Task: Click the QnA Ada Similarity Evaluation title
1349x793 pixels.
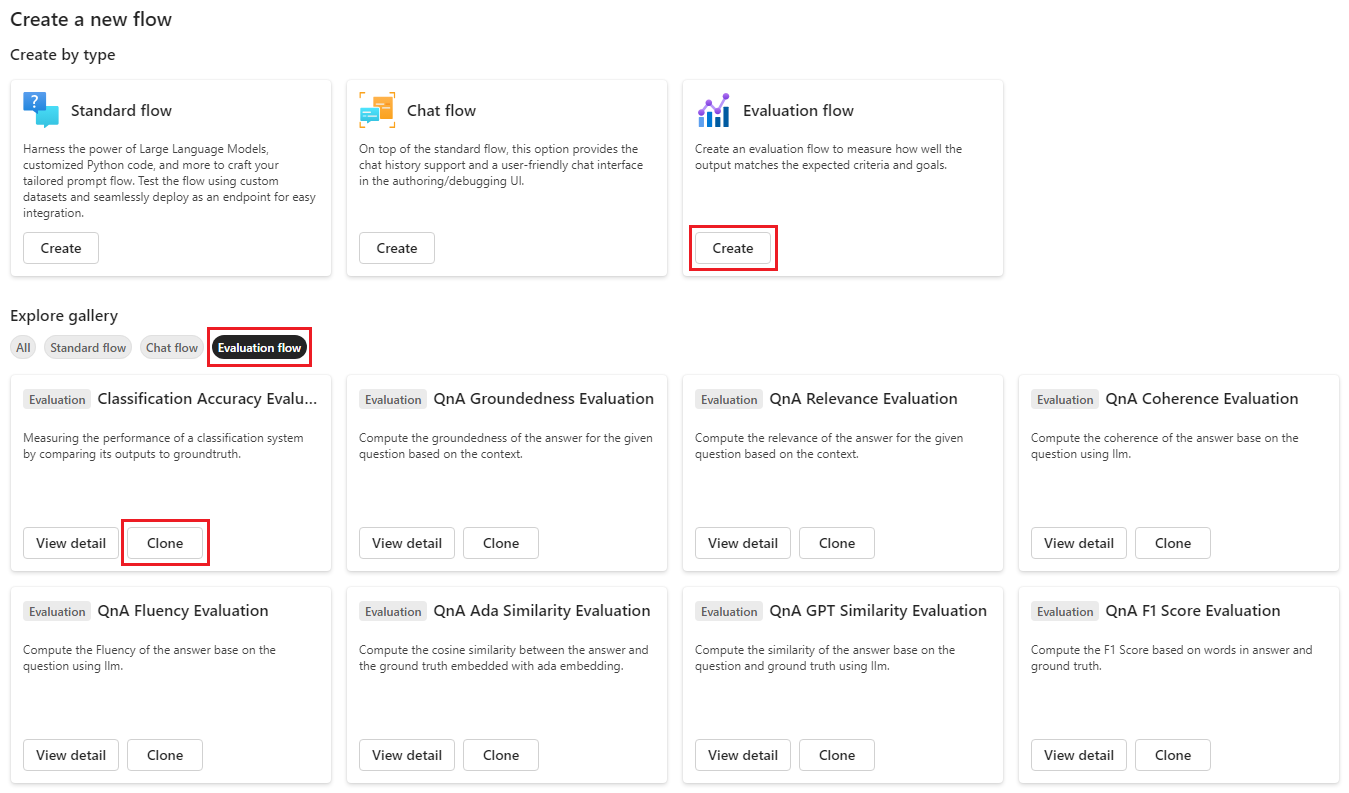Action: (x=542, y=611)
